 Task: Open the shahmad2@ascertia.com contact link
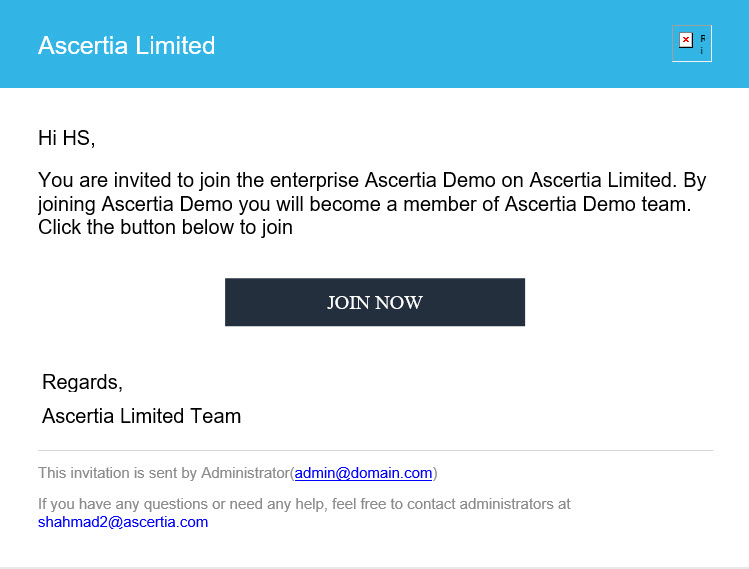pos(123,522)
